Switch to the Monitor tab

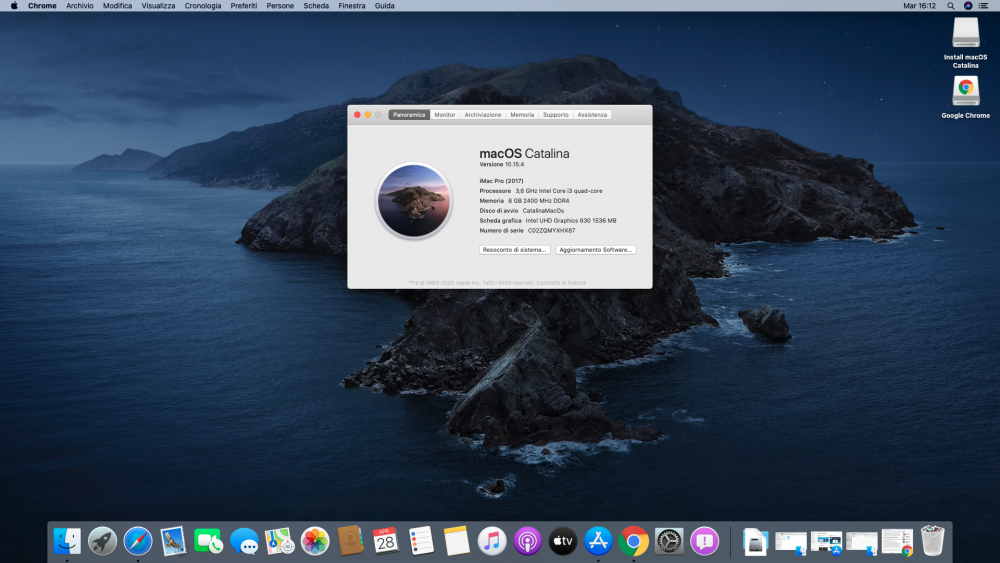tap(445, 115)
